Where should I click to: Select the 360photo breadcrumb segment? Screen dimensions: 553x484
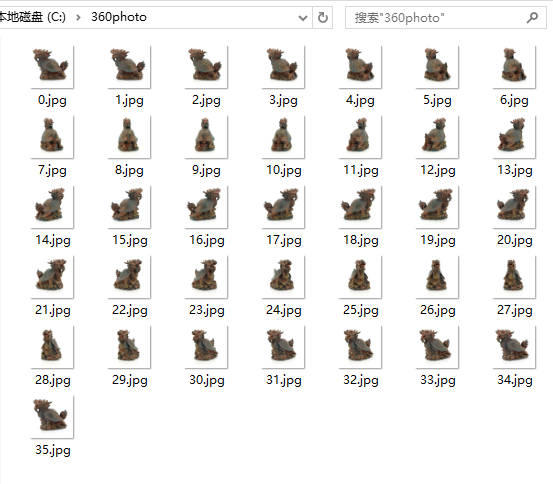click(x=119, y=17)
